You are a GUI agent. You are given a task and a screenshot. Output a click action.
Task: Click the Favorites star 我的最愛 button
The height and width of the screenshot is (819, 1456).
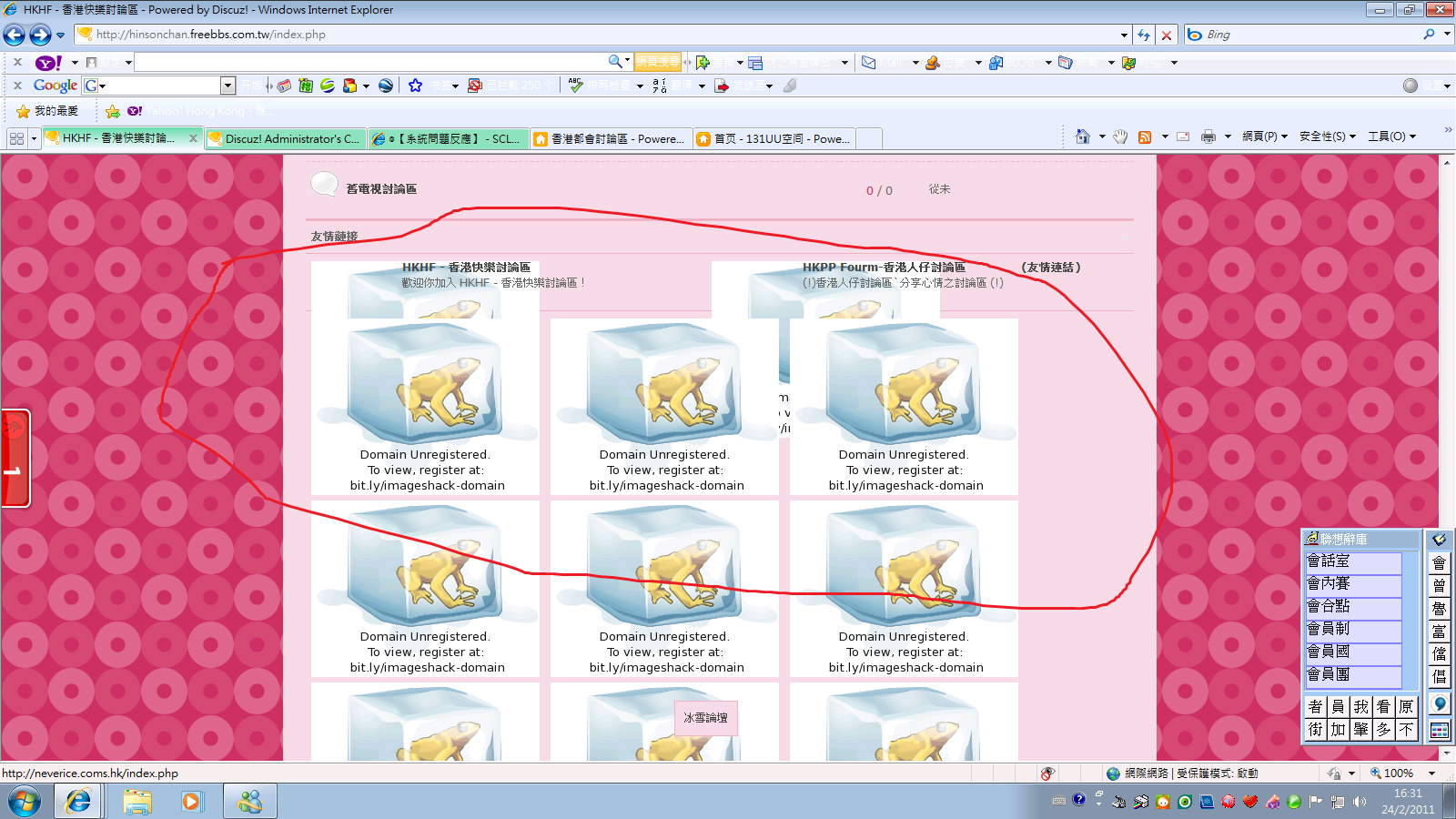(x=47, y=111)
